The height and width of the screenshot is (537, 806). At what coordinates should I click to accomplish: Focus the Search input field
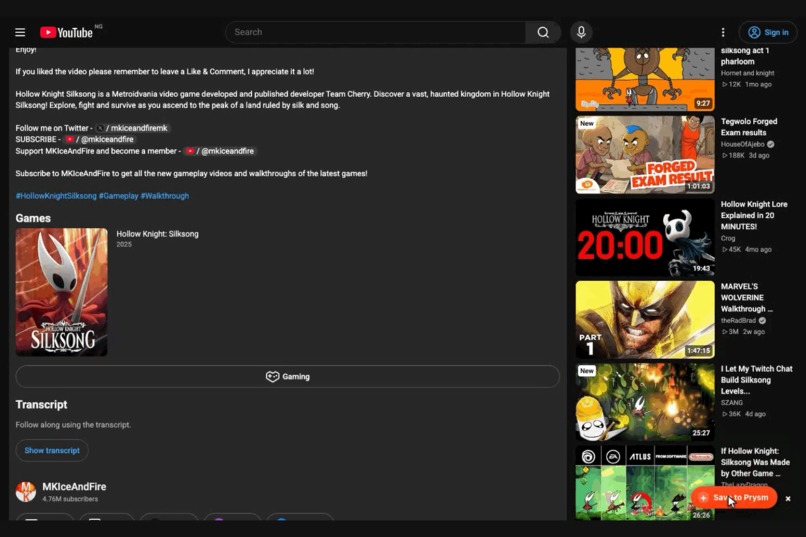pos(376,32)
